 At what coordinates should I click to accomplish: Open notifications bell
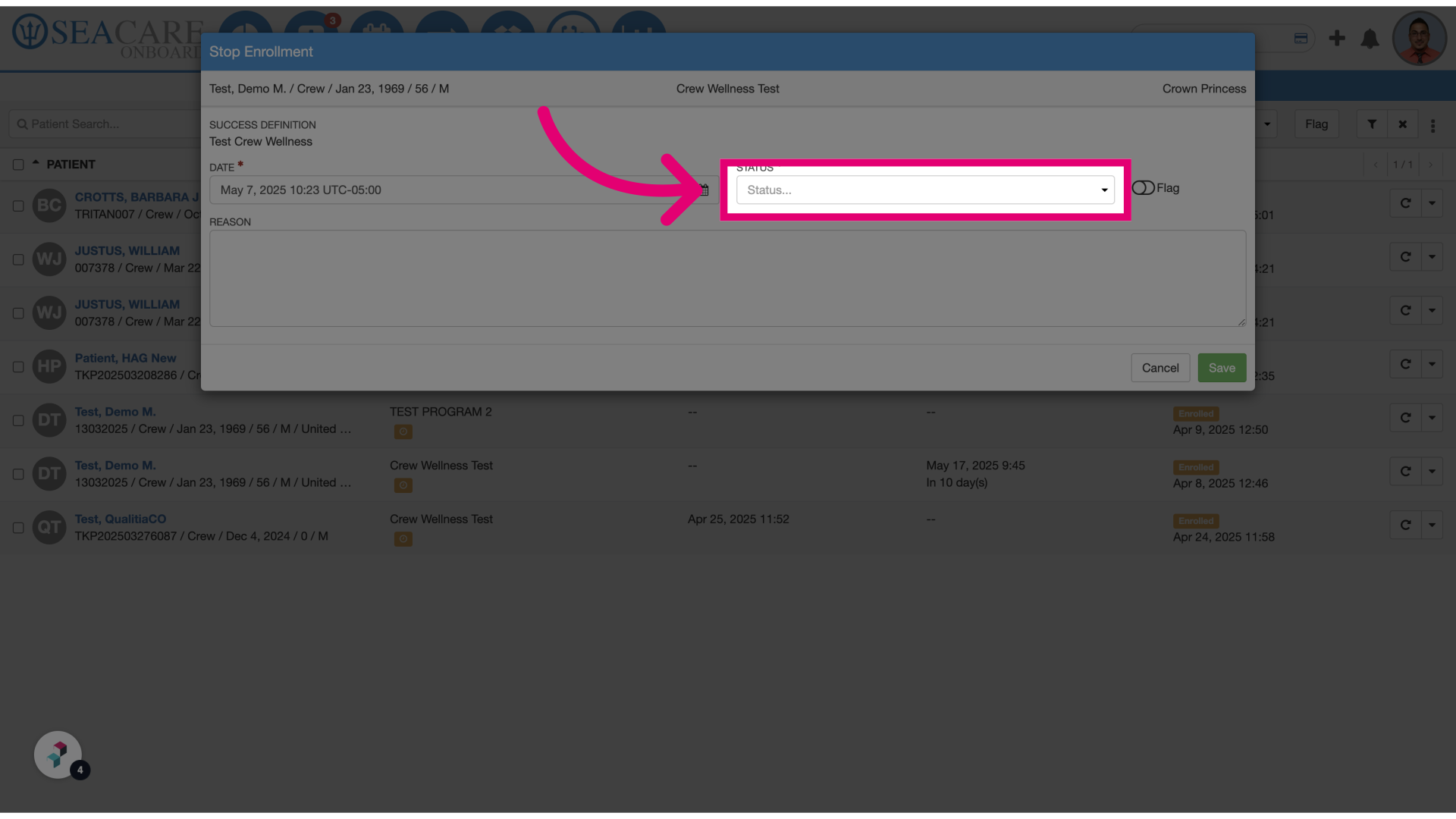[1370, 39]
